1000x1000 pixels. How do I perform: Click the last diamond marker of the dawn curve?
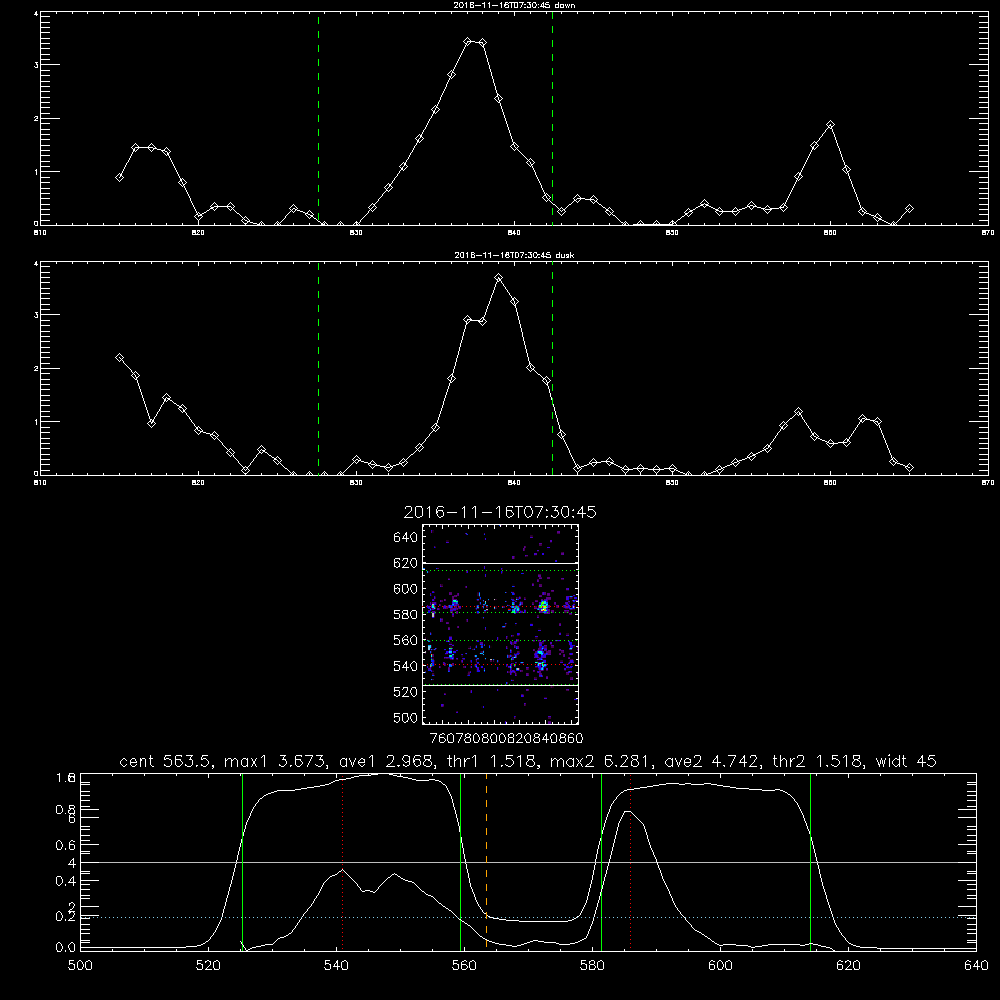pyautogui.click(x=909, y=209)
